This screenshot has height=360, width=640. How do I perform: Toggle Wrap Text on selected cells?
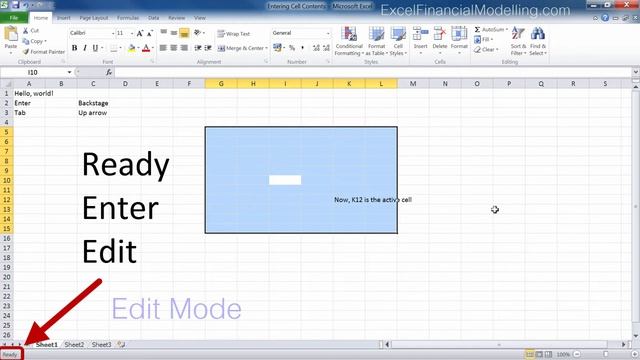[233, 34]
